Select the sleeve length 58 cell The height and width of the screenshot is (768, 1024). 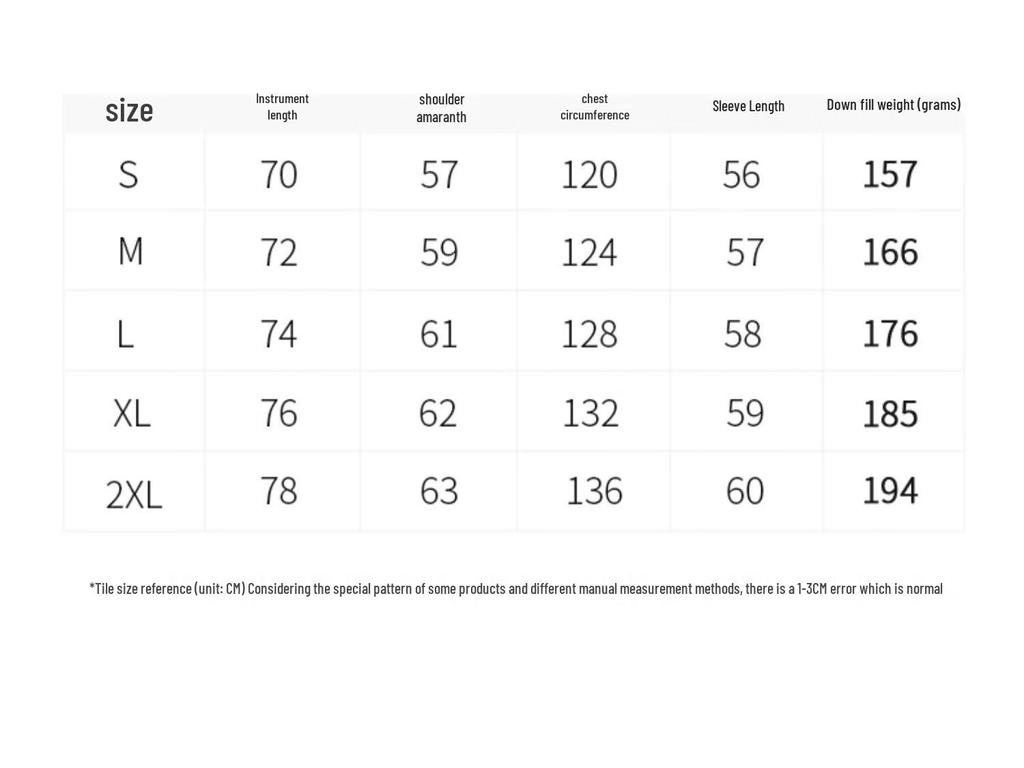click(743, 333)
